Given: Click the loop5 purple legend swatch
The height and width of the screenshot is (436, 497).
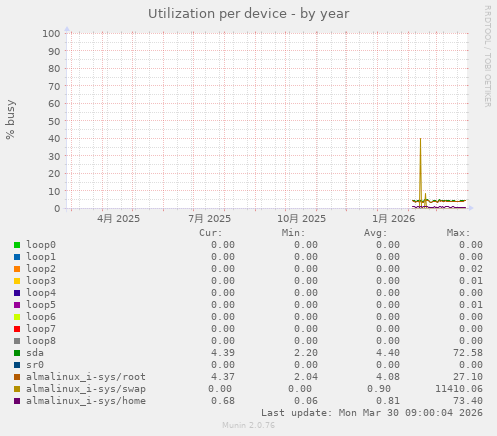Looking at the screenshot, I should point(17,305).
